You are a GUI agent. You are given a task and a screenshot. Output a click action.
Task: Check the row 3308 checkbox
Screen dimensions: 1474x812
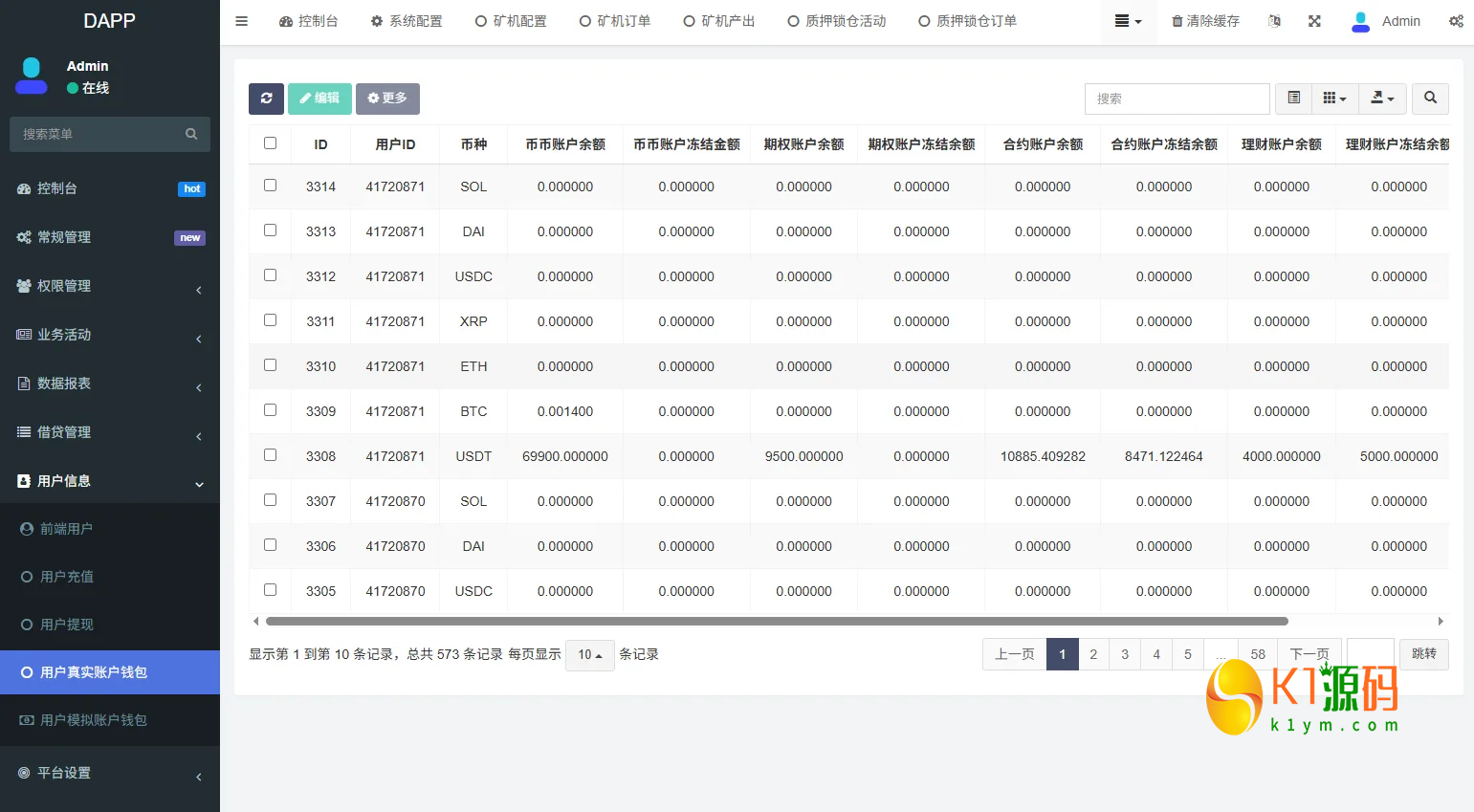point(270,455)
